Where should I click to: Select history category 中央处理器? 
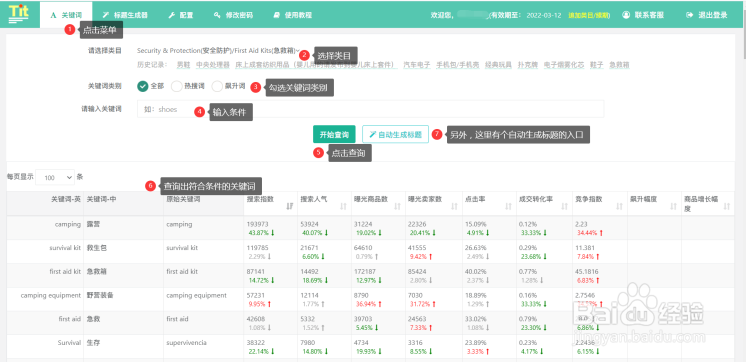click(x=213, y=65)
